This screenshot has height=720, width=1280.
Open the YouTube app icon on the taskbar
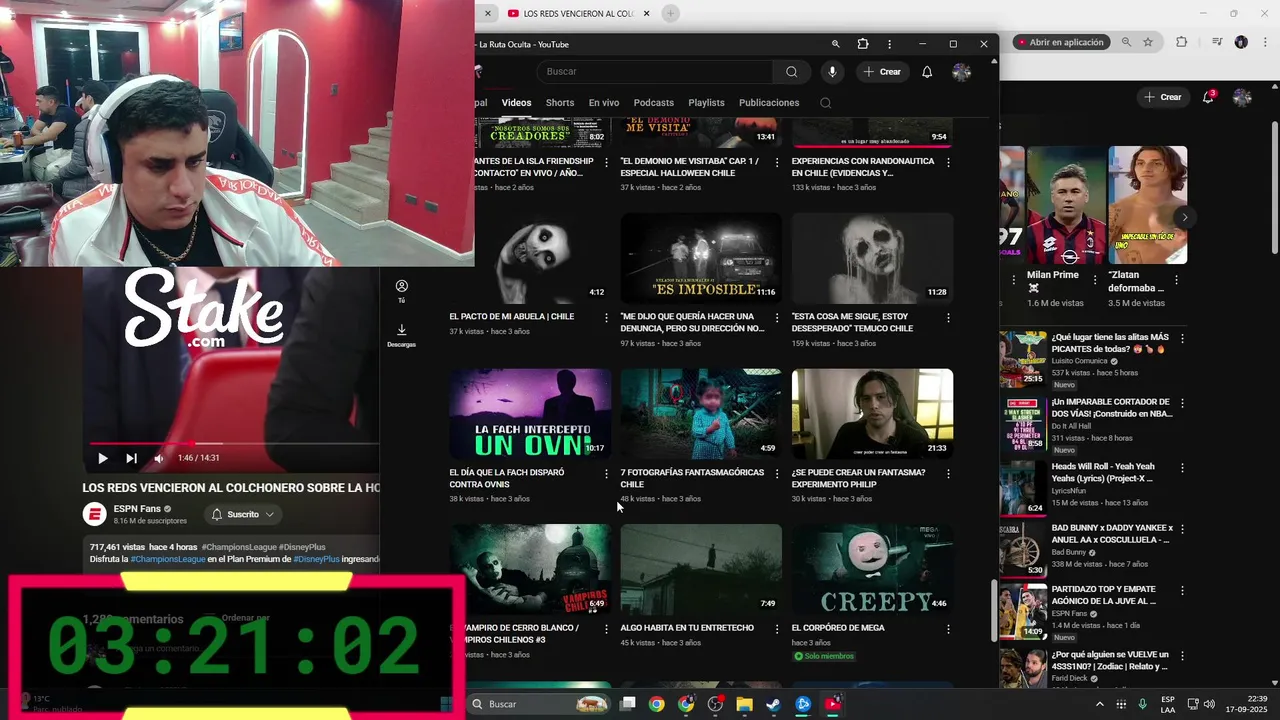pos(833,704)
